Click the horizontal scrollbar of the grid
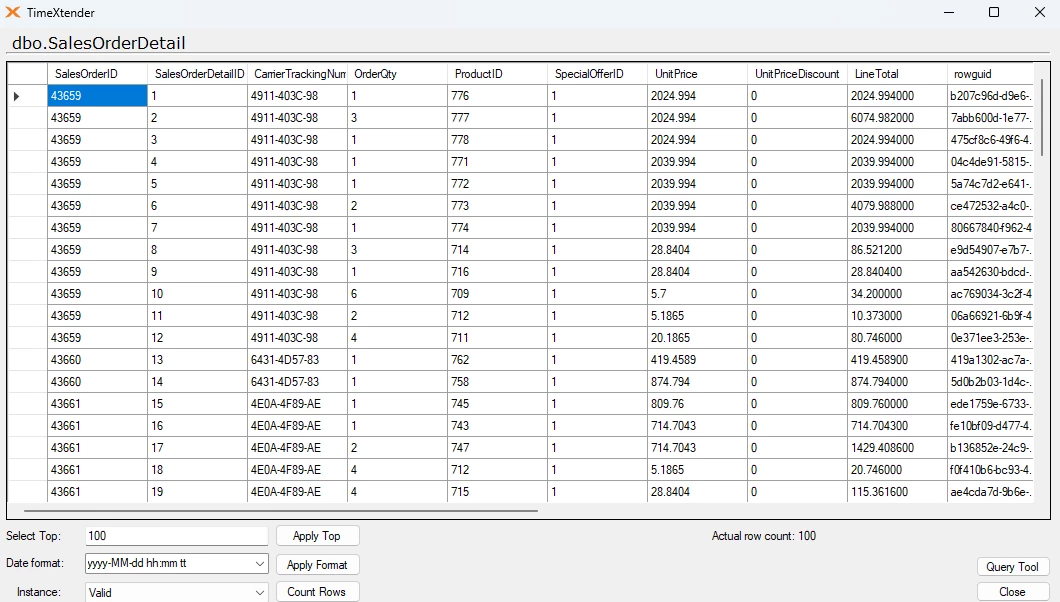The height and width of the screenshot is (602, 1060). click(281, 511)
